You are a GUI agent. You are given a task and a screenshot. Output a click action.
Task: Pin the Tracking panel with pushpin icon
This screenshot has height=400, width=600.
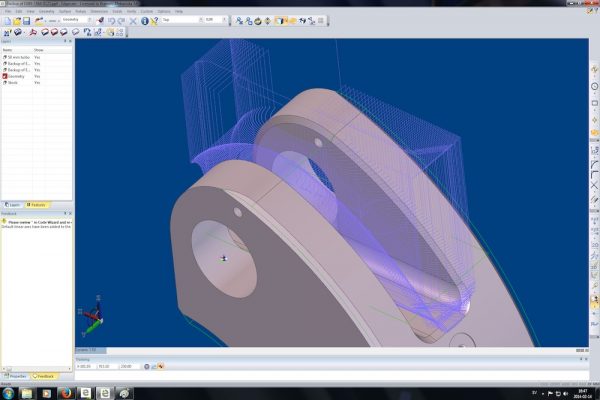(581, 359)
